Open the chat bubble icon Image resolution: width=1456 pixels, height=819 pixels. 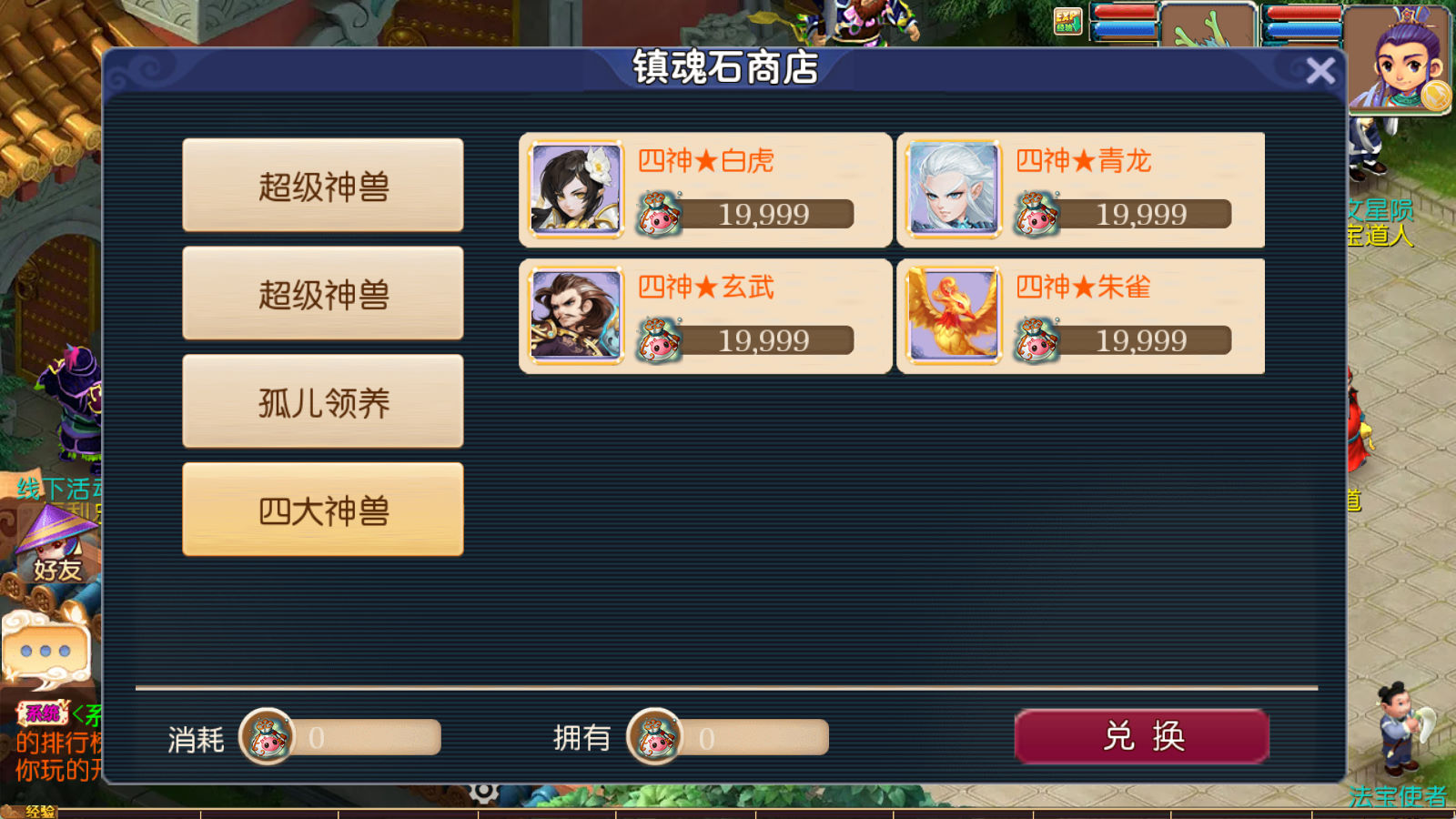click(45, 651)
